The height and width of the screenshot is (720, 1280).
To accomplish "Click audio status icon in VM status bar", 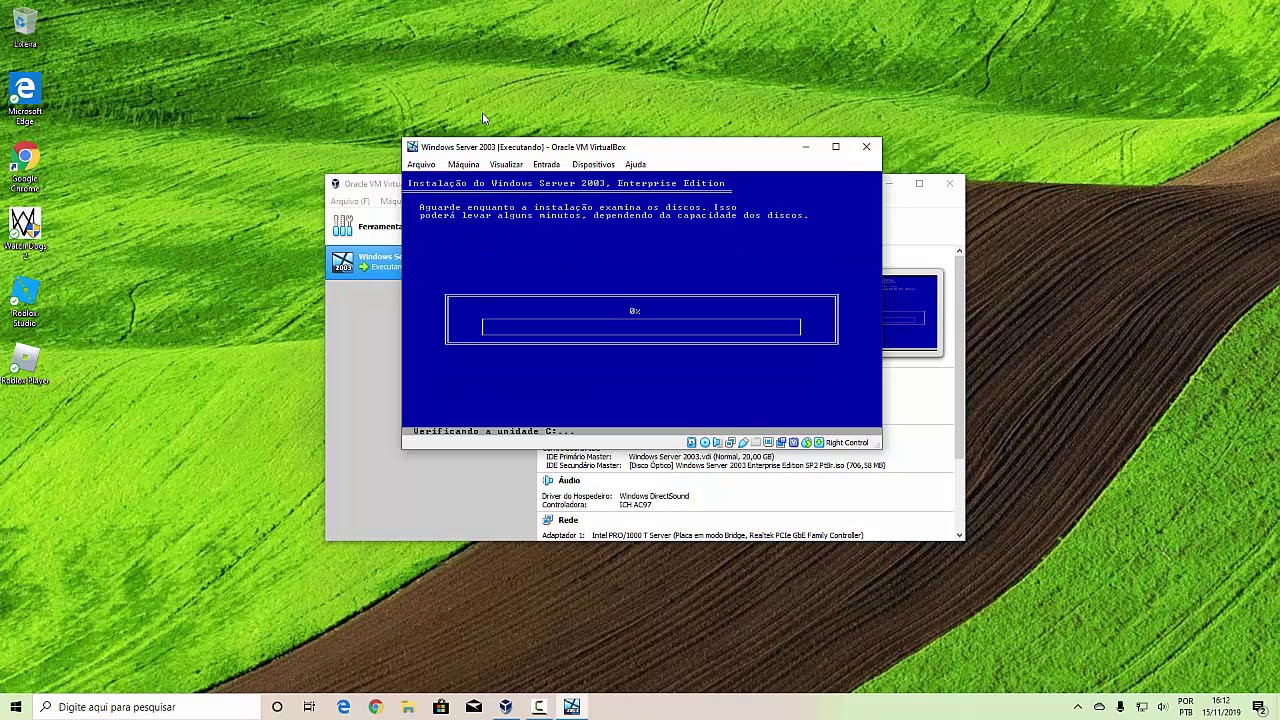I will (718, 442).
